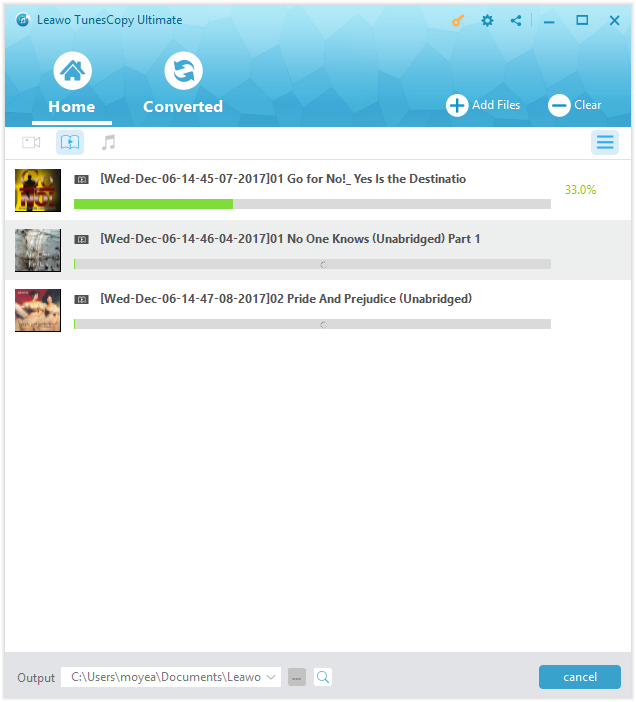Viewport: 636px width, 702px height.
Task: Open the Converted tab
Action: point(183,84)
